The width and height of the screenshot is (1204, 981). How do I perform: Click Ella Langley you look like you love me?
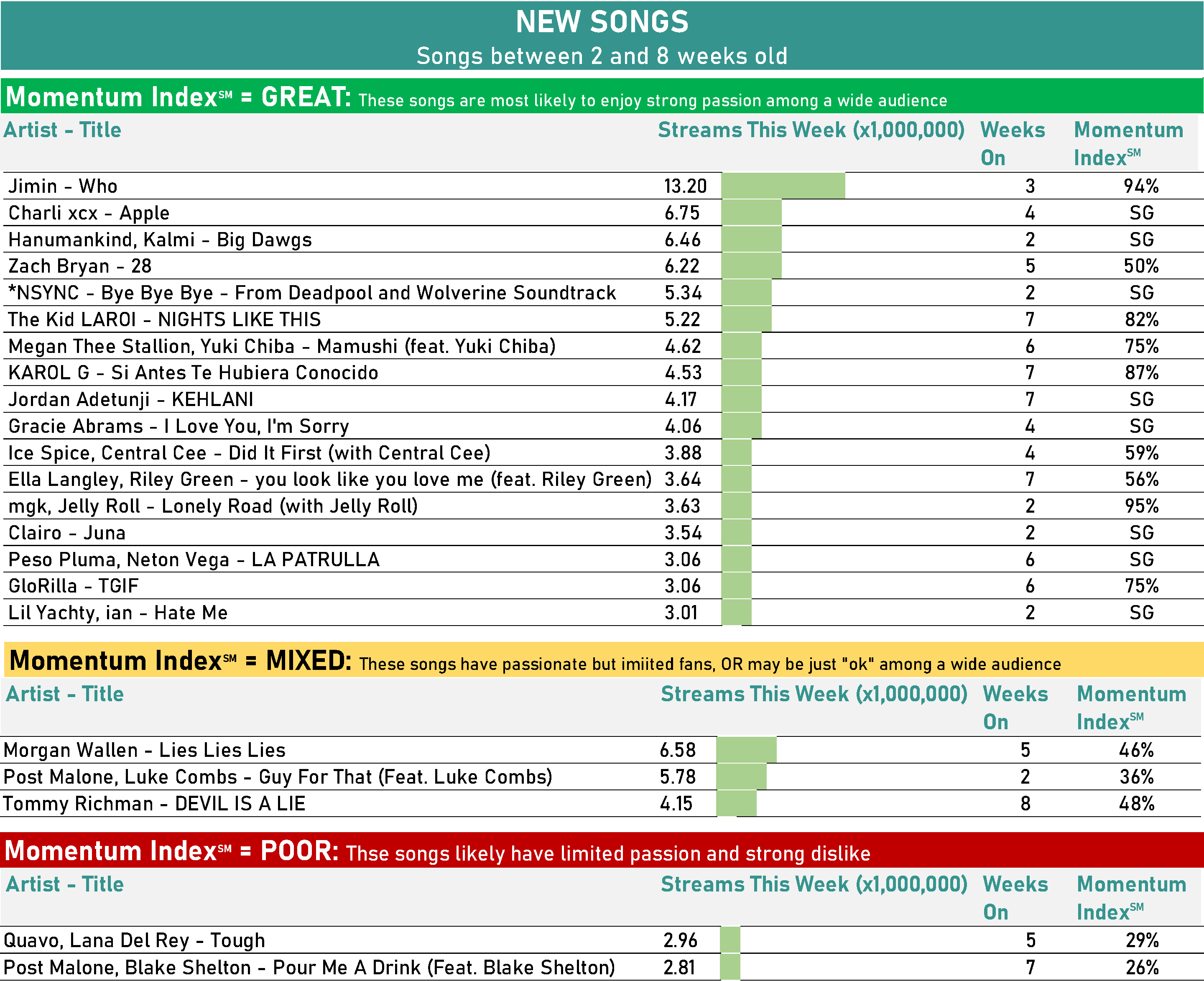click(x=330, y=479)
